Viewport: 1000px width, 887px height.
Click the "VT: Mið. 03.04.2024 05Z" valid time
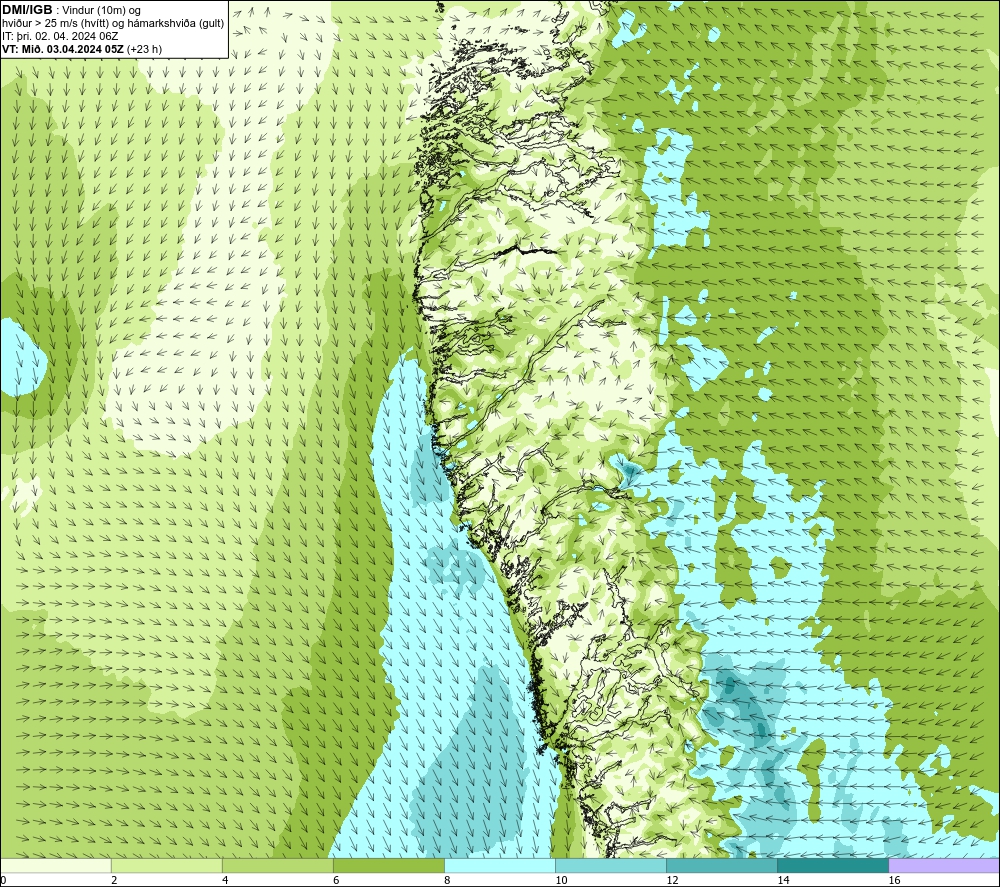pyautogui.click(x=63, y=49)
